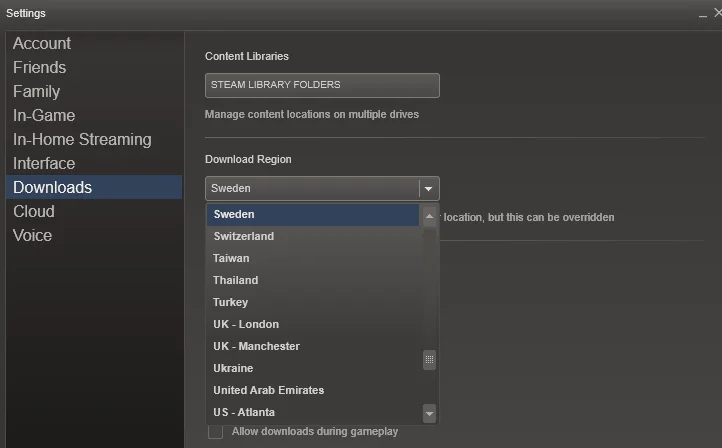Open the Account settings page
722x448 pixels.
[x=93, y=43]
